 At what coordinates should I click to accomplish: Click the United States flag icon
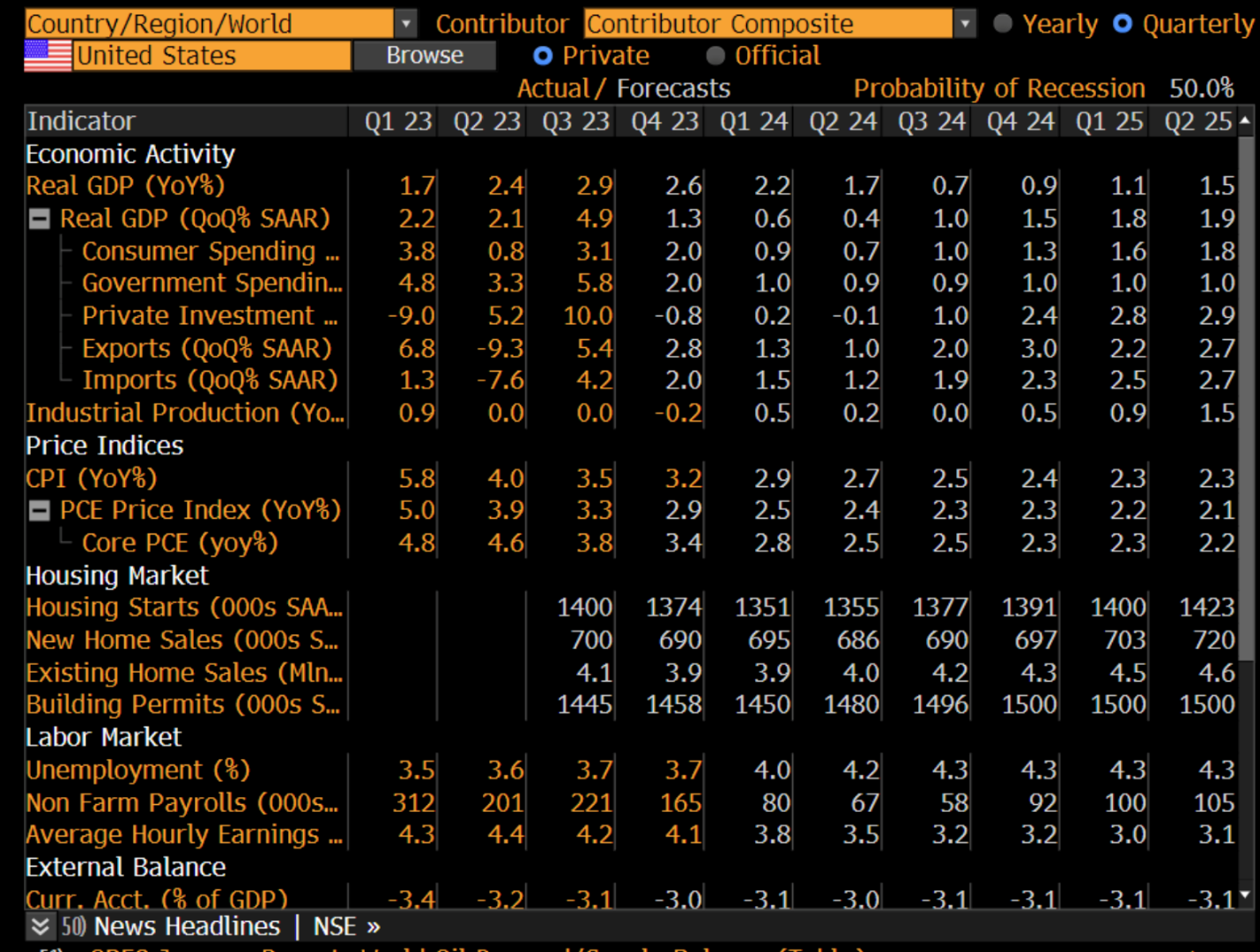click(48, 55)
